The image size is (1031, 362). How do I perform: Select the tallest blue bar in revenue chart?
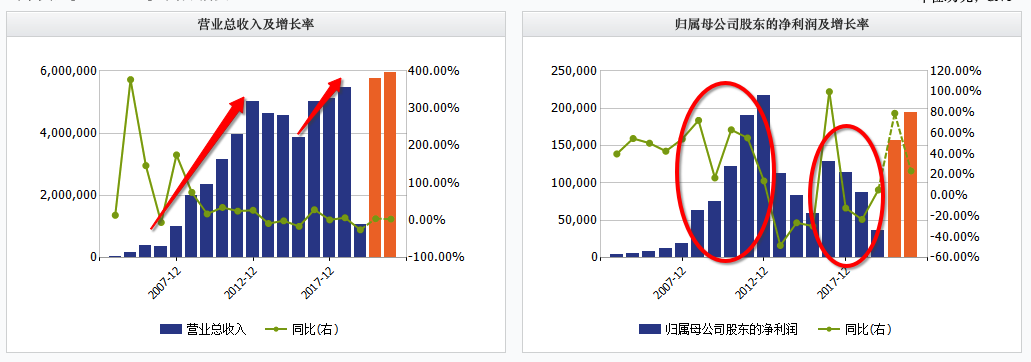click(345, 172)
